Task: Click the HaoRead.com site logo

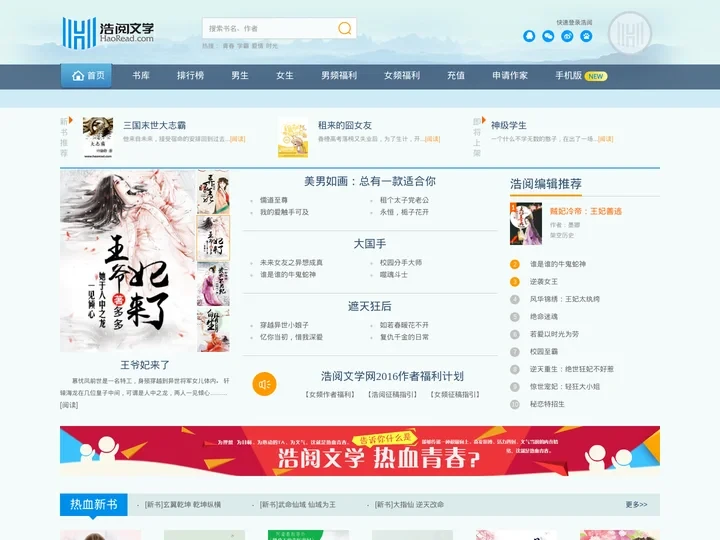Action: [108, 33]
